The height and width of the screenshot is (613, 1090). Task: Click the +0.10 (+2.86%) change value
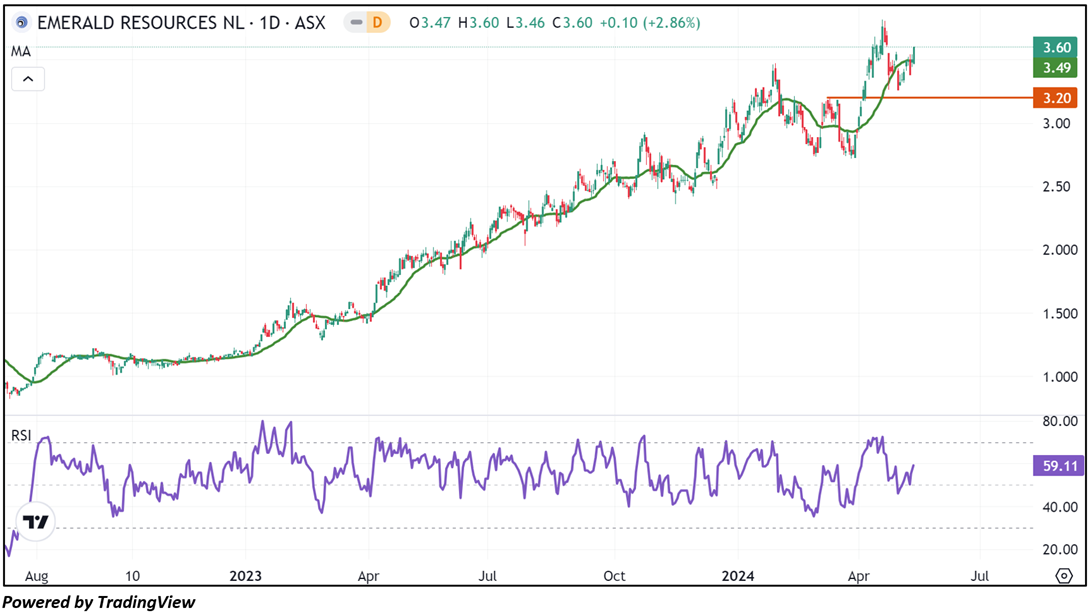[x=650, y=23]
